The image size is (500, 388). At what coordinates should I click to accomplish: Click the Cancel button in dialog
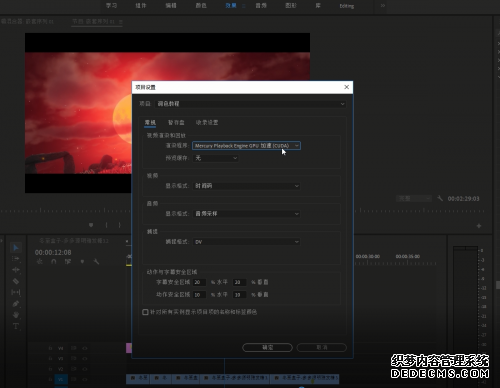322,347
